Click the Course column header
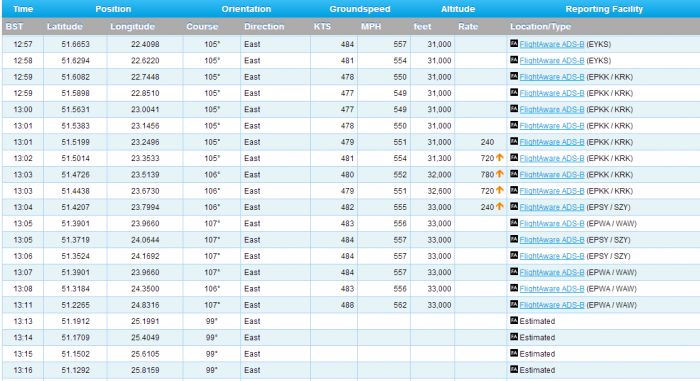Screen dimensions: 700x381 click(202, 26)
